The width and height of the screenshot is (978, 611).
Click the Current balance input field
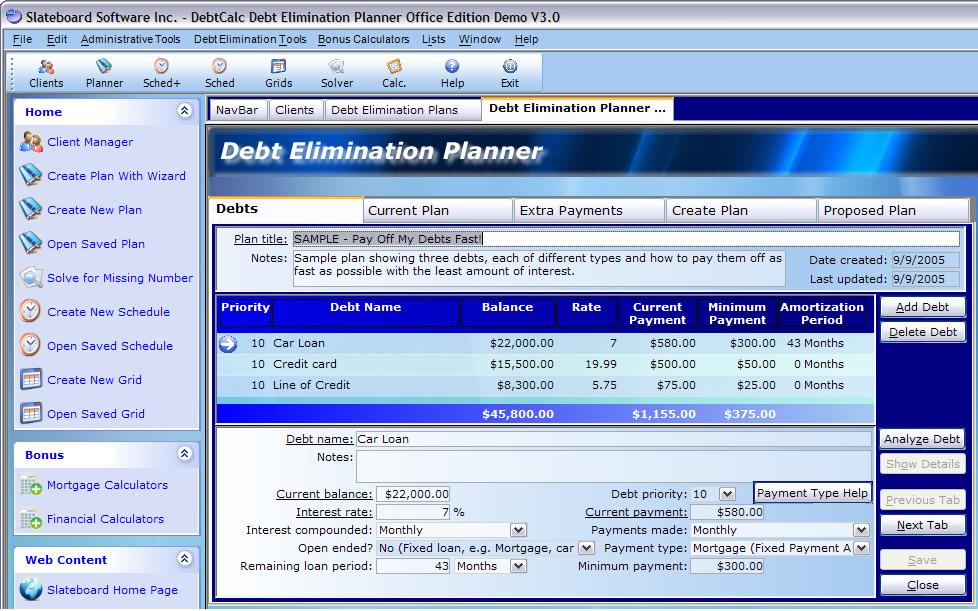(413, 494)
